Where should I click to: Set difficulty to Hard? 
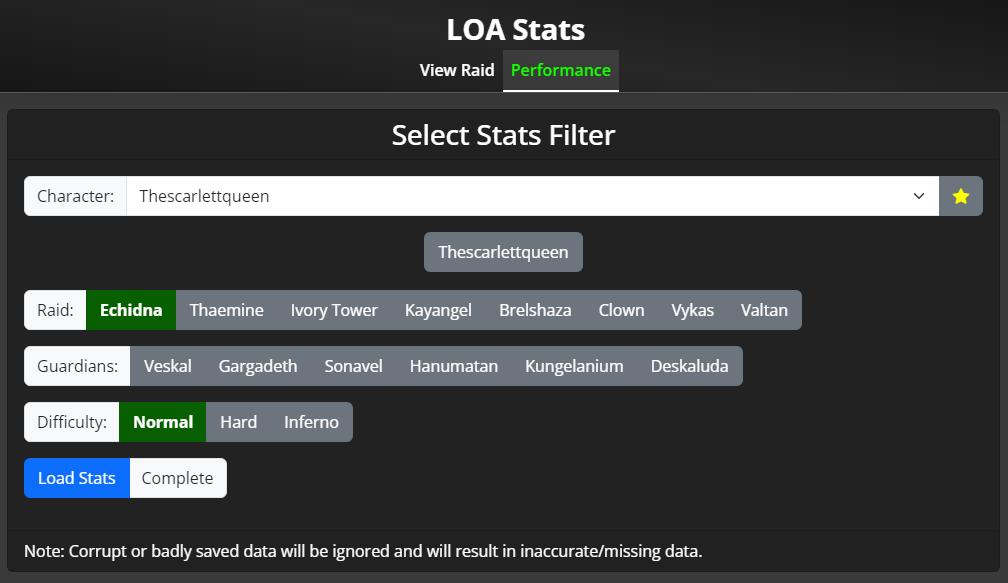238,422
